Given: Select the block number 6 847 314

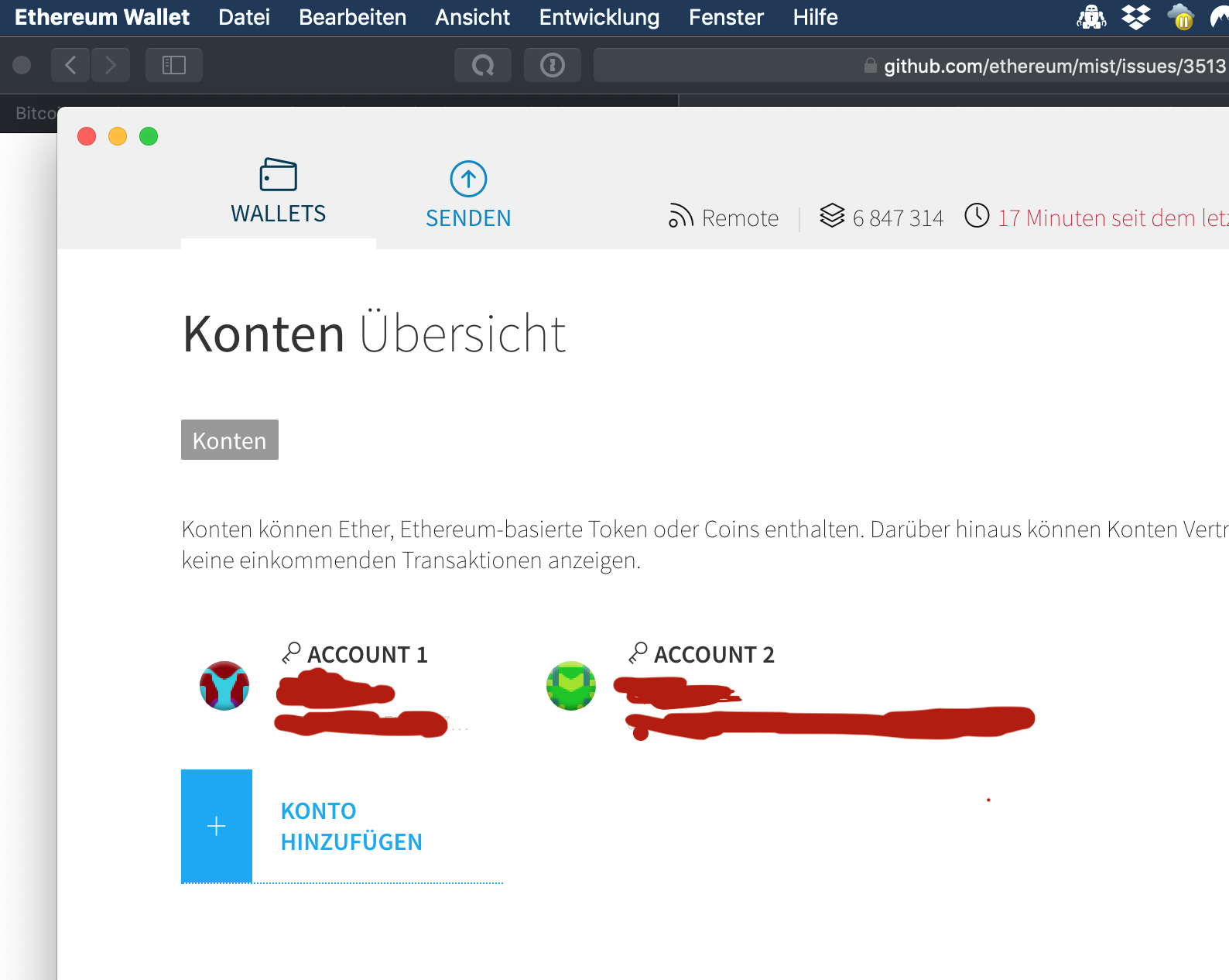Looking at the screenshot, I should point(898,218).
